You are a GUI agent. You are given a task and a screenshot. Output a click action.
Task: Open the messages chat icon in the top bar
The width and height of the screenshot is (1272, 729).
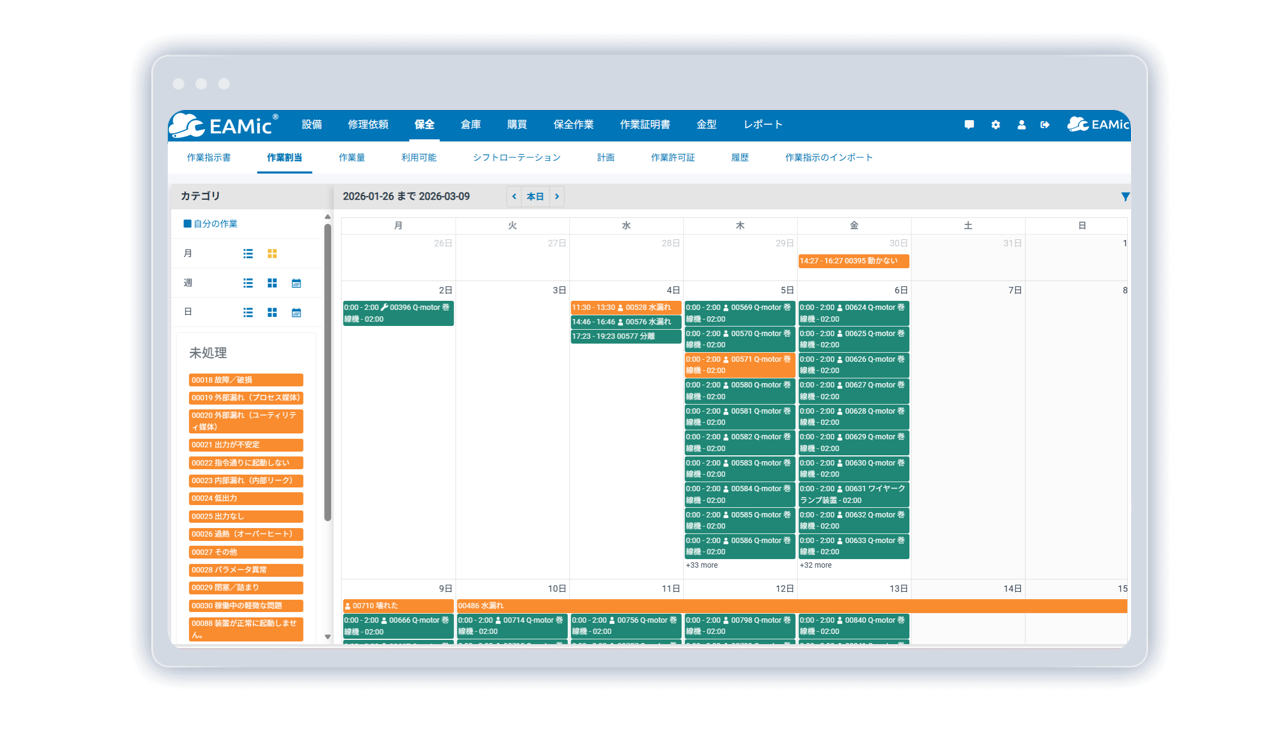click(x=969, y=124)
